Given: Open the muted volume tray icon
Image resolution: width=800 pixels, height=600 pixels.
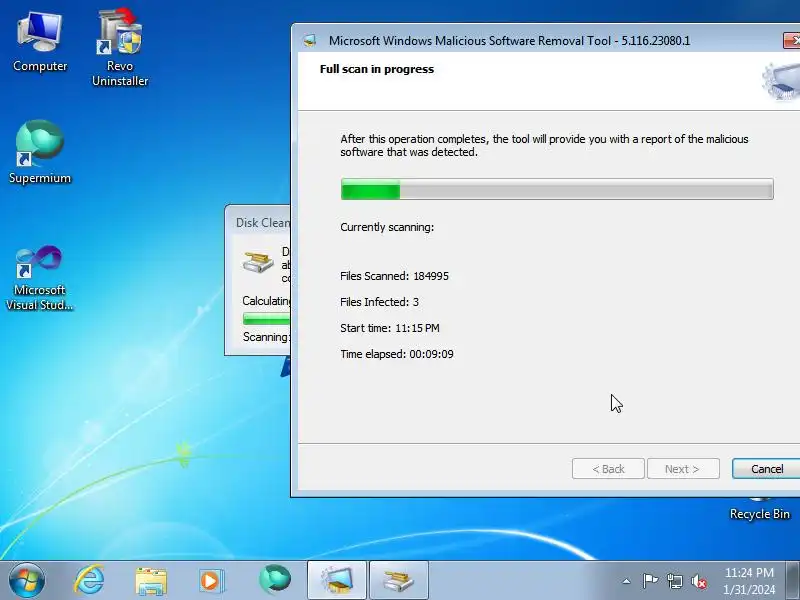Looking at the screenshot, I should pyautogui.click(x=698, y=581).
